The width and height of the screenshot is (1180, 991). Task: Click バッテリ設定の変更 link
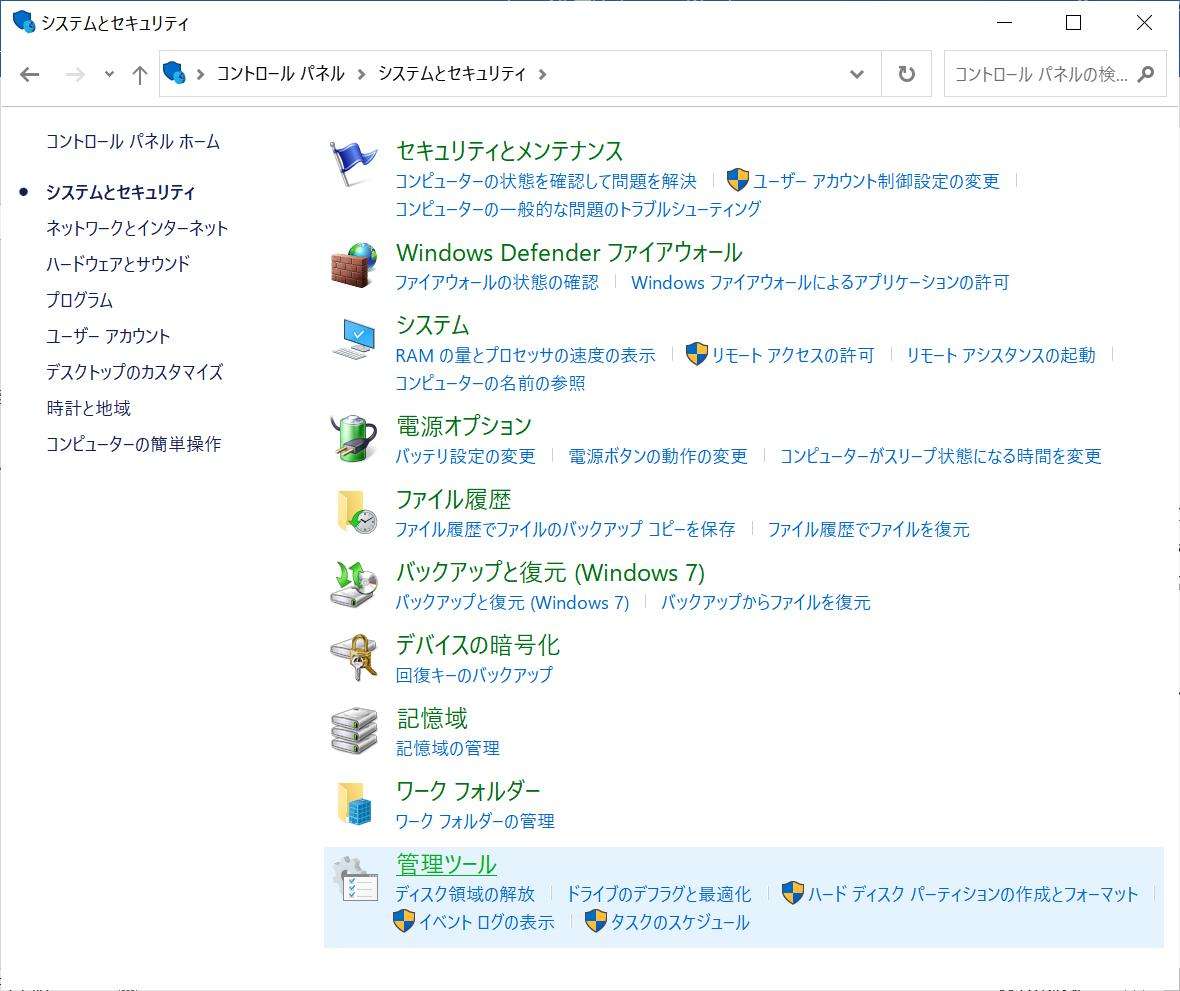click(465, 456)
